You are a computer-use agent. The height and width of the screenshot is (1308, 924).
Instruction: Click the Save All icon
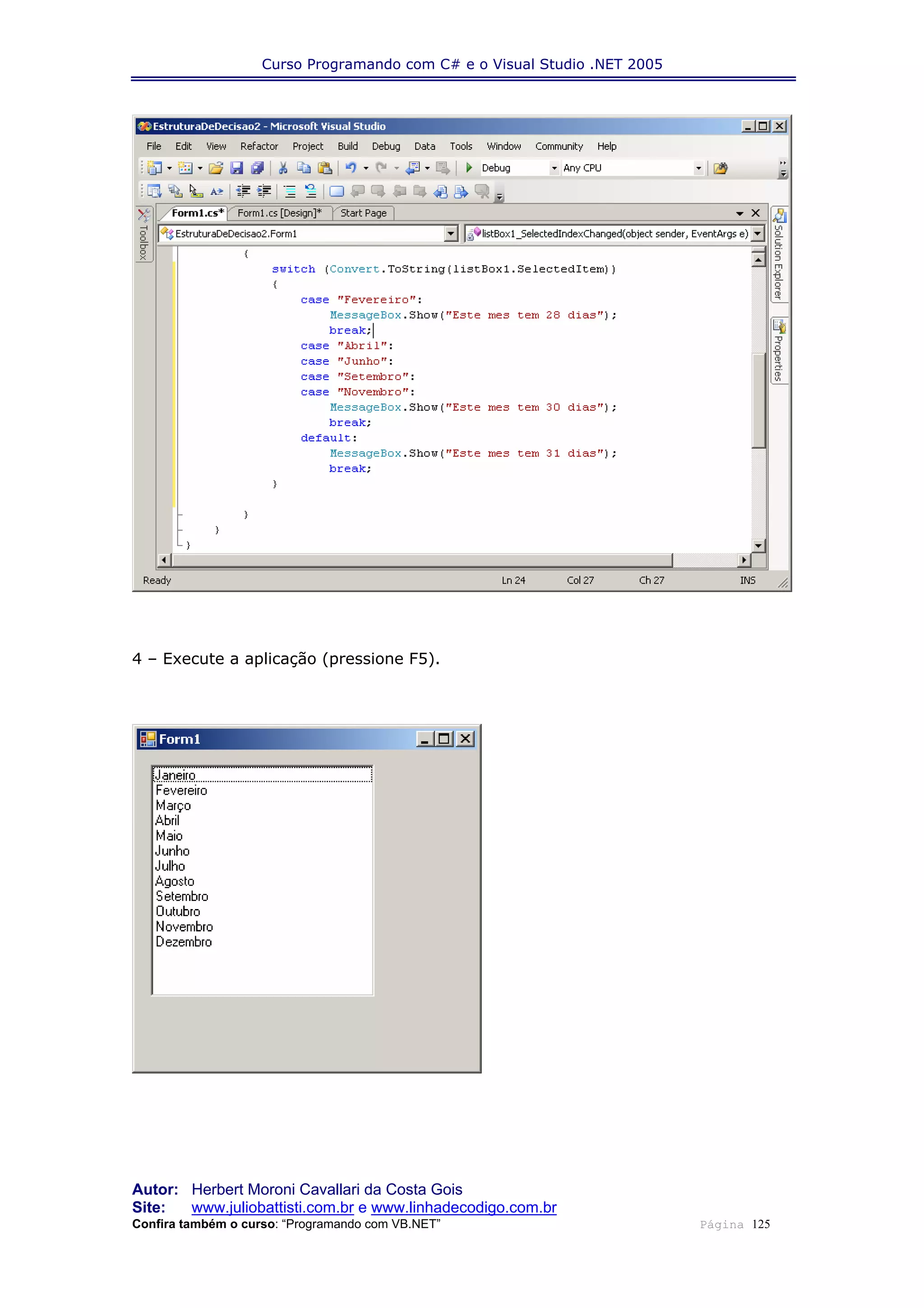point(257,168)
